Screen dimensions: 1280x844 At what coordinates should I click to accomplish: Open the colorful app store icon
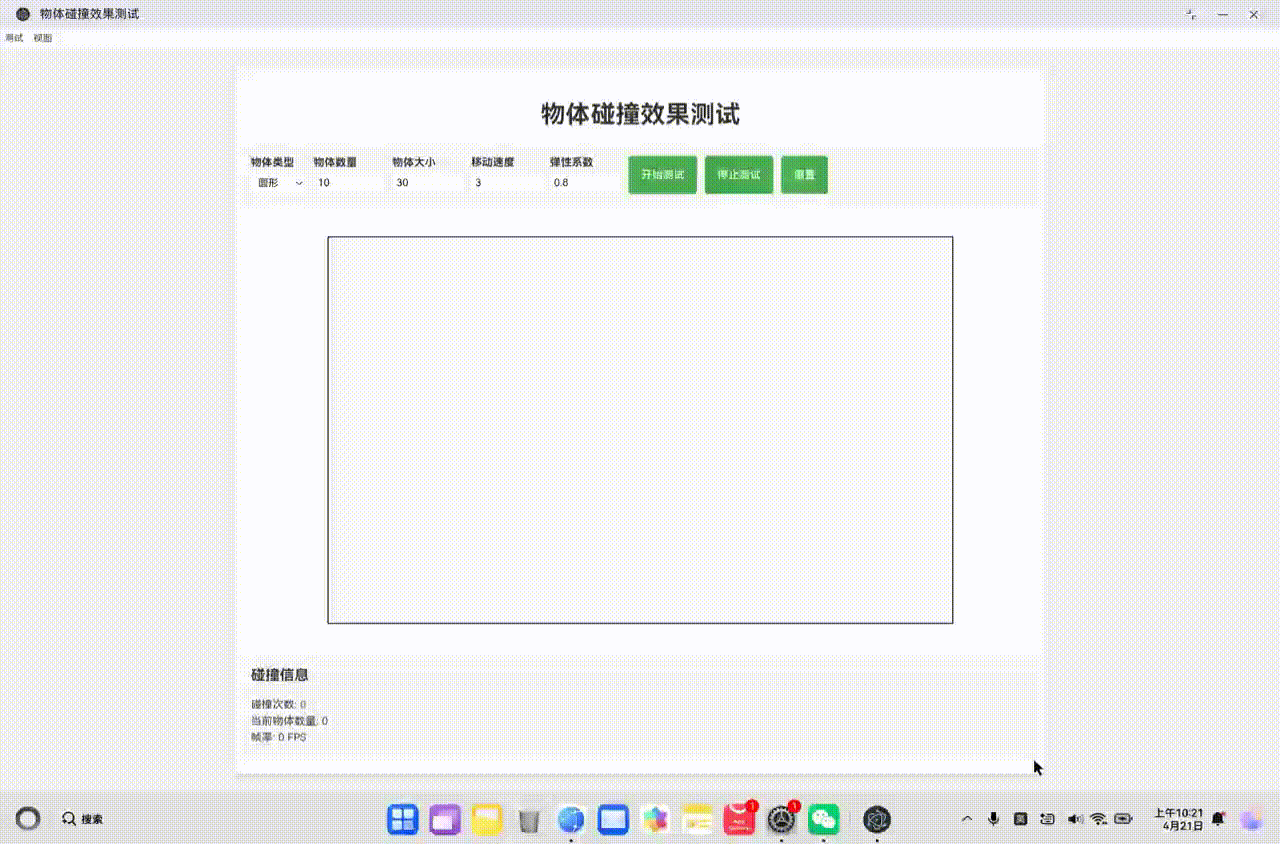[x=654, y=819]
